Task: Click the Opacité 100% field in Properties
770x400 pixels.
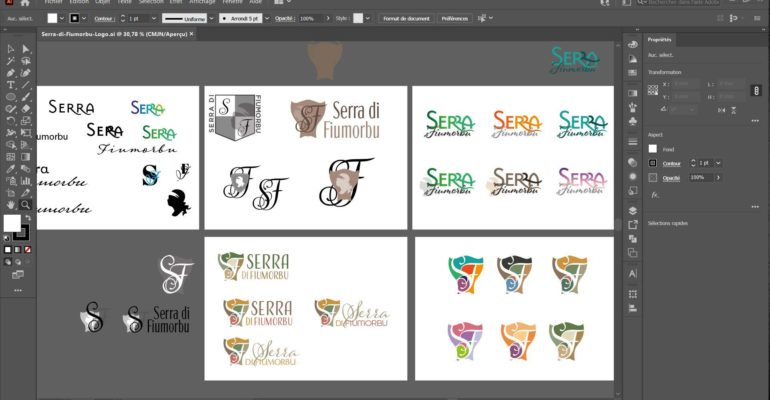Action: point(696,177)
